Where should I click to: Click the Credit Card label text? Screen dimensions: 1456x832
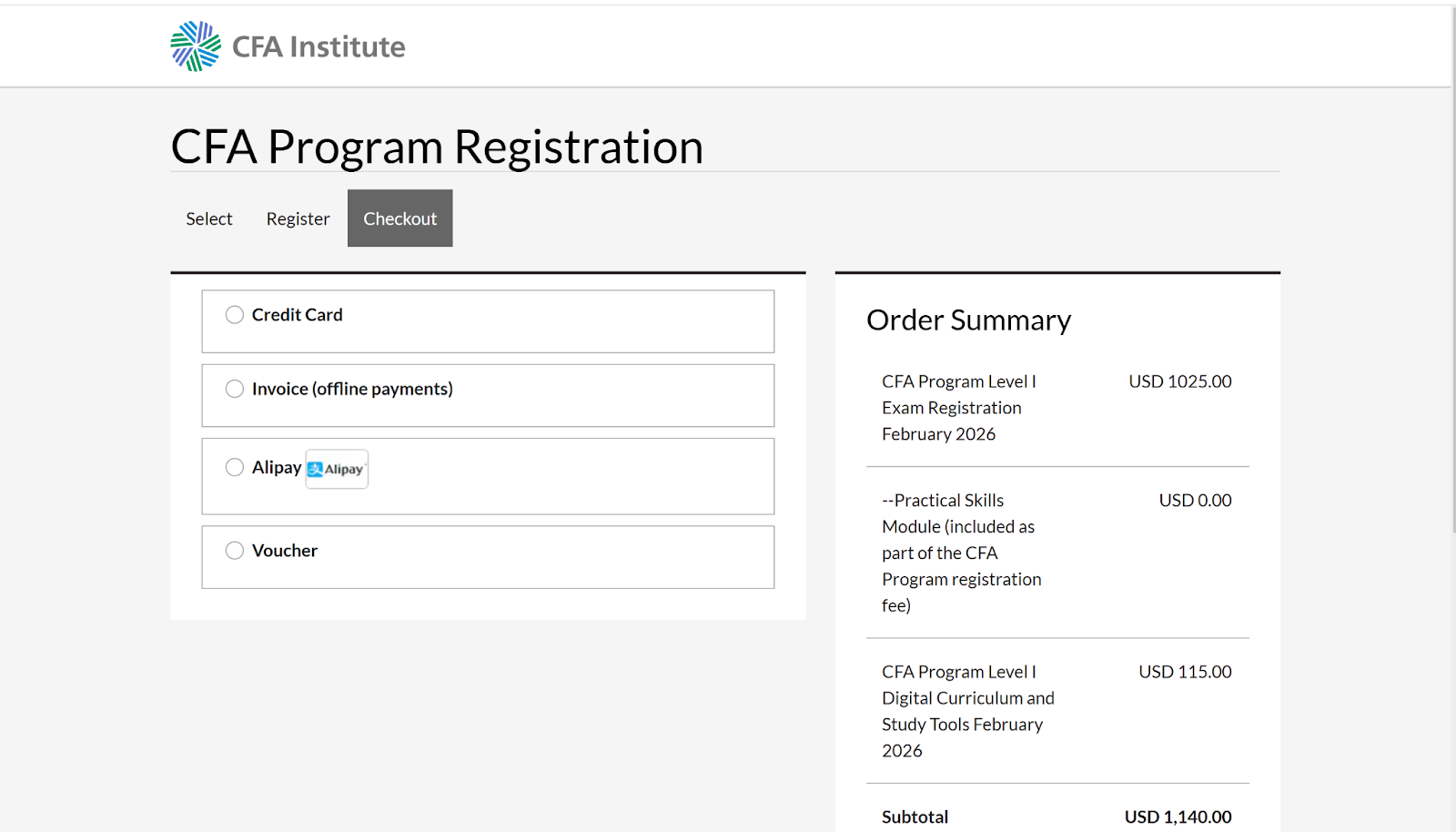click(x=298, y=315)
